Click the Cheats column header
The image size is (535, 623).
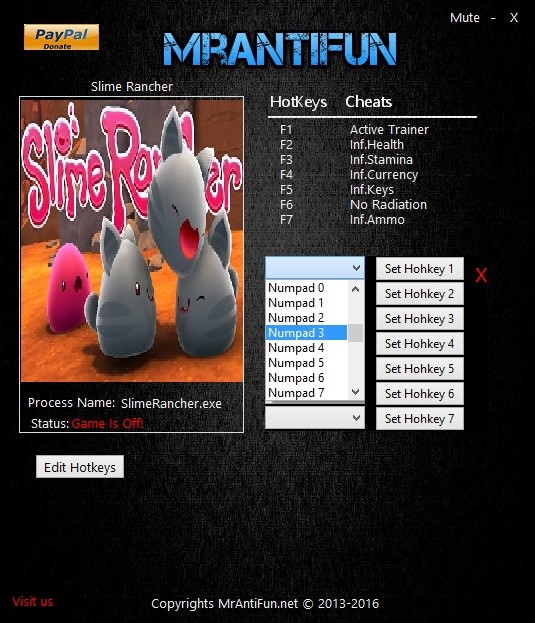pos(369,102)
